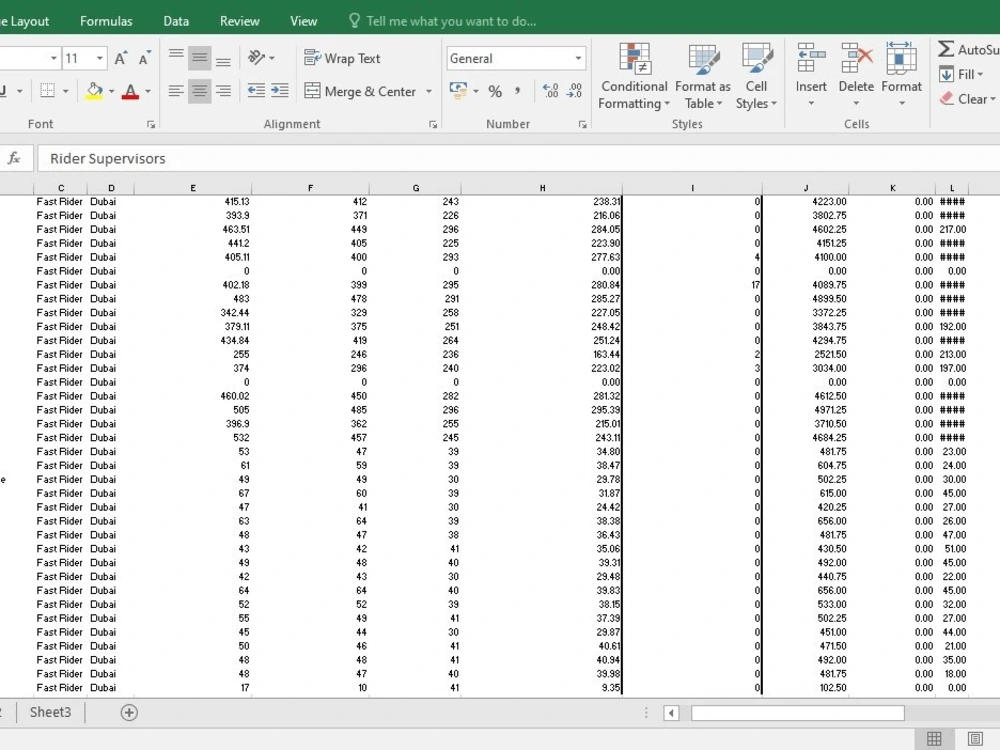Switch to the Data tab

tap(176, 21)
